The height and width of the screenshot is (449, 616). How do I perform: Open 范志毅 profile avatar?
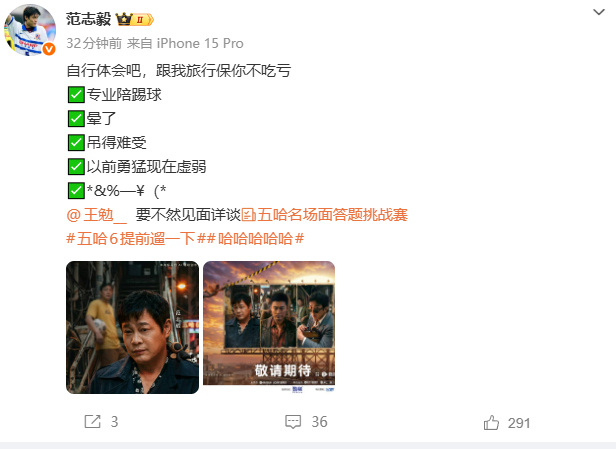pyautogui.click(x=30, y=30)
